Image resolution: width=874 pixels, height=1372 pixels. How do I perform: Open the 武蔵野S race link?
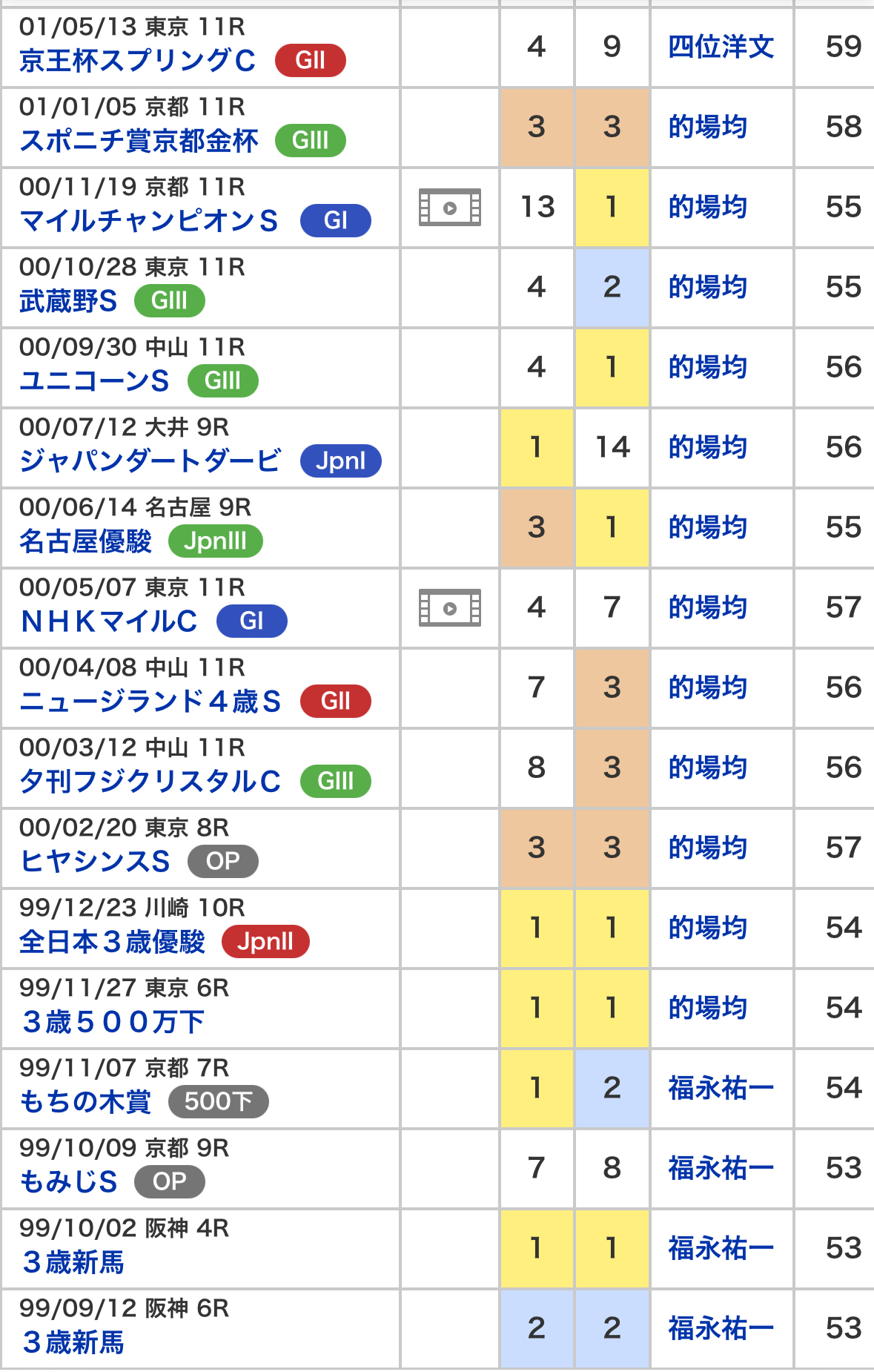[68, 301]
